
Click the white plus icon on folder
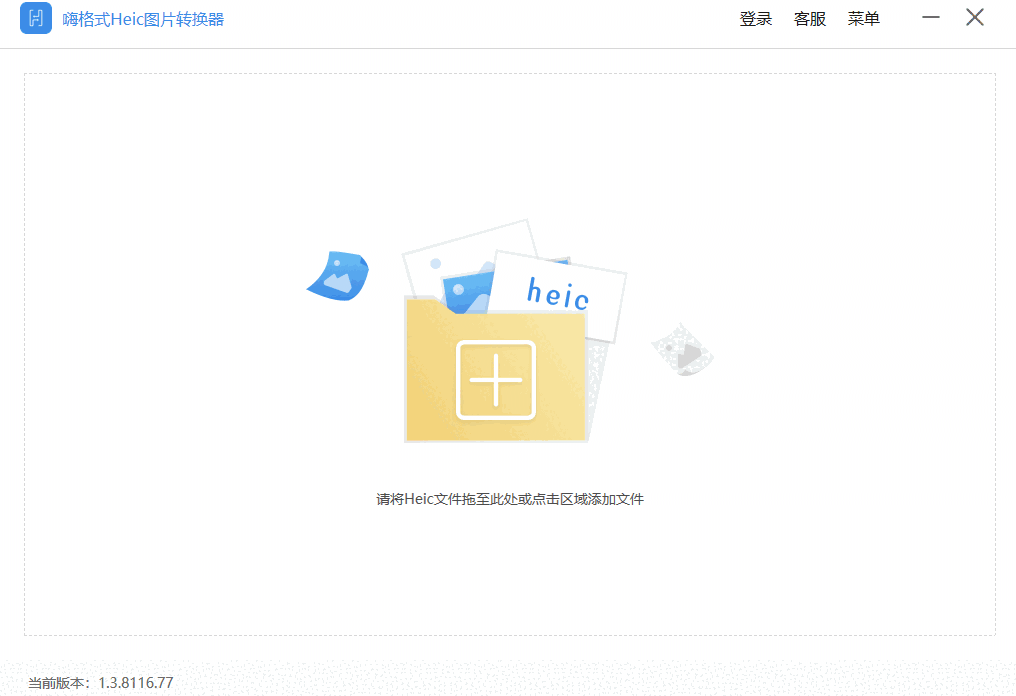point(496,380)
